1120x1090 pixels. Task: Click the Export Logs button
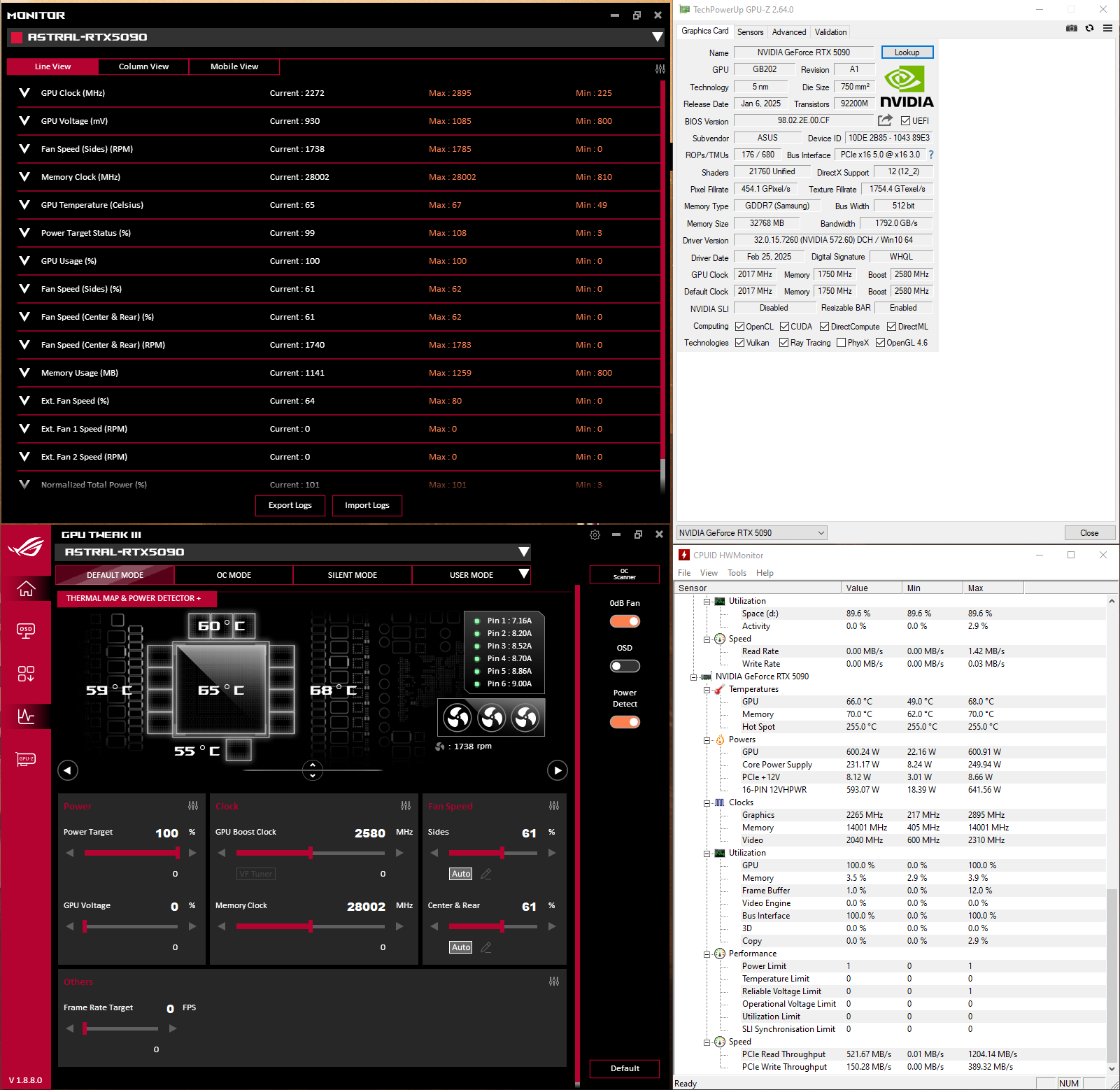coord(290,505)
